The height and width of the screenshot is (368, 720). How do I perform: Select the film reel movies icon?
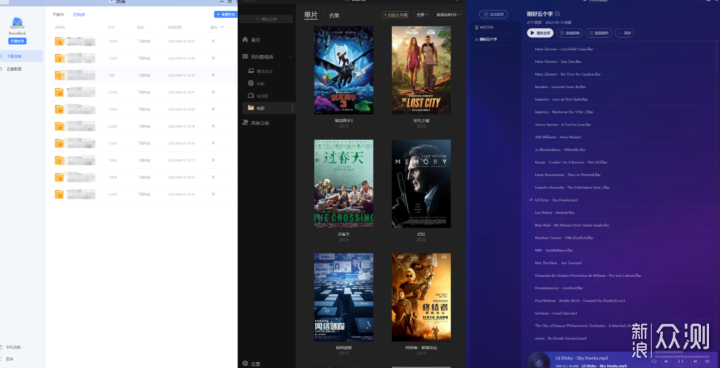coord(251,84)
